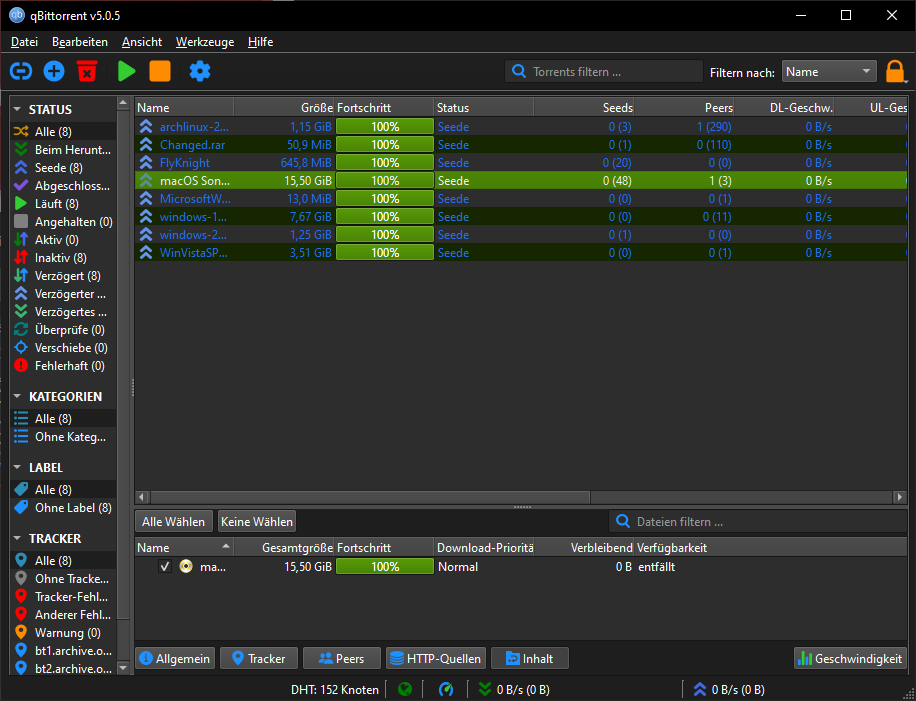The image size is (916, 701).
Task: Select the Seede (8) status filter
Action: click(63, 168)
